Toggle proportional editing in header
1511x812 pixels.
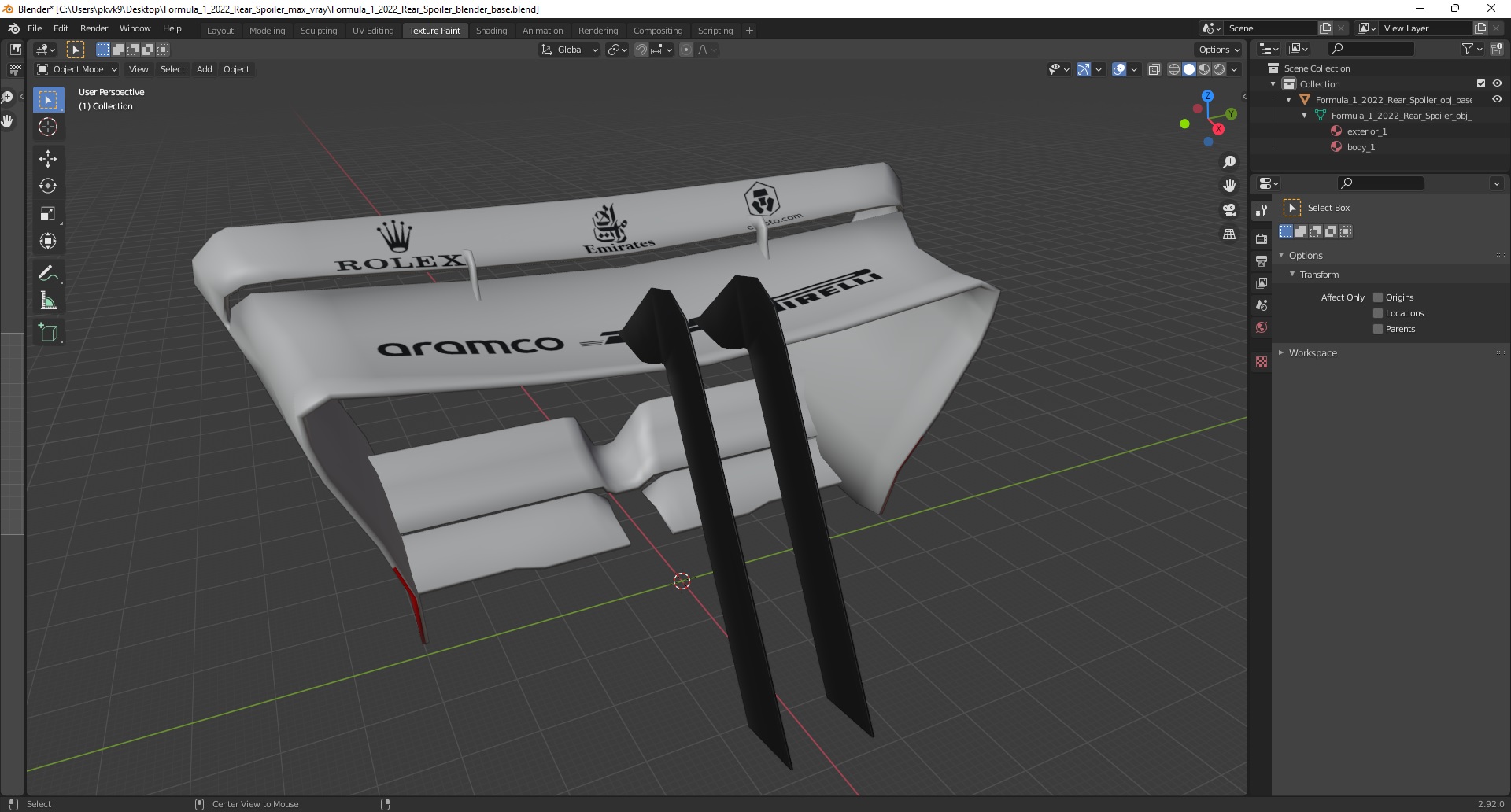point(686,50)
